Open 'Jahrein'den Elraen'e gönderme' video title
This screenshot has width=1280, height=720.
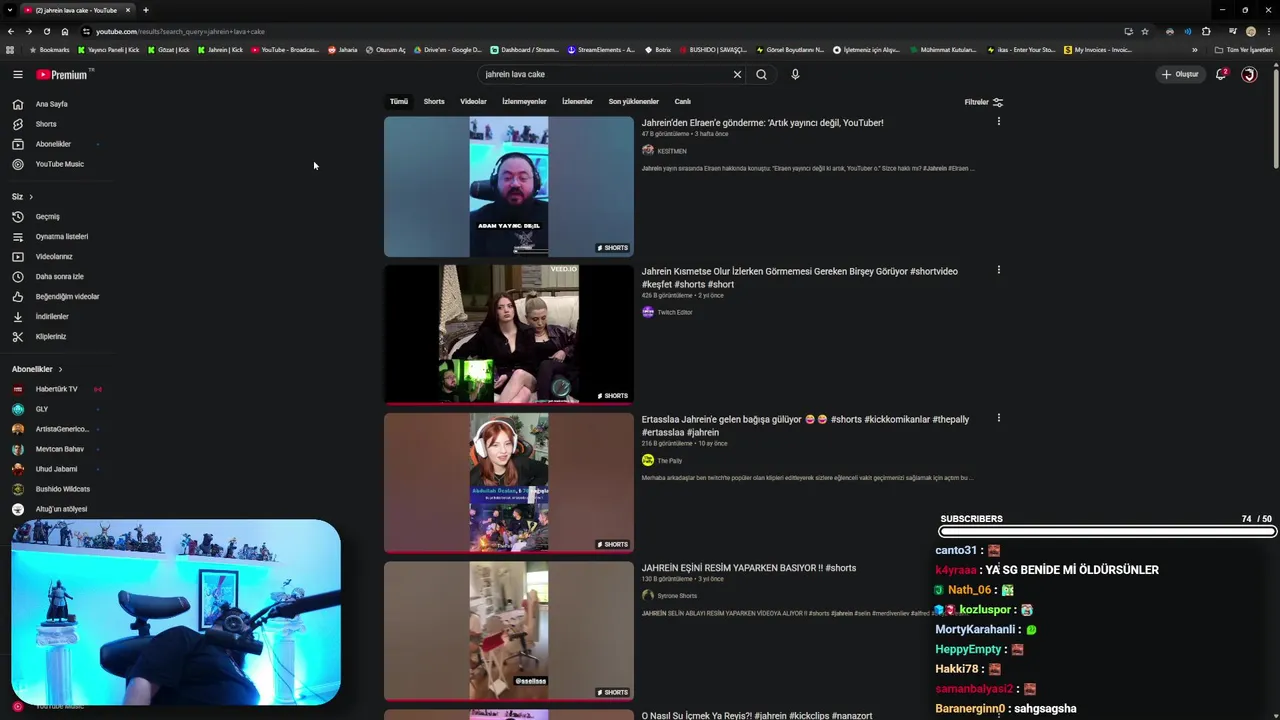pos(762,123)
